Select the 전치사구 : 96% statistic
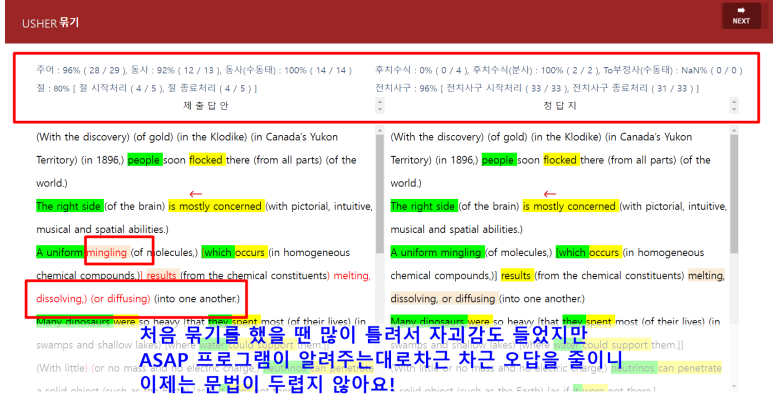 point(537,88)
